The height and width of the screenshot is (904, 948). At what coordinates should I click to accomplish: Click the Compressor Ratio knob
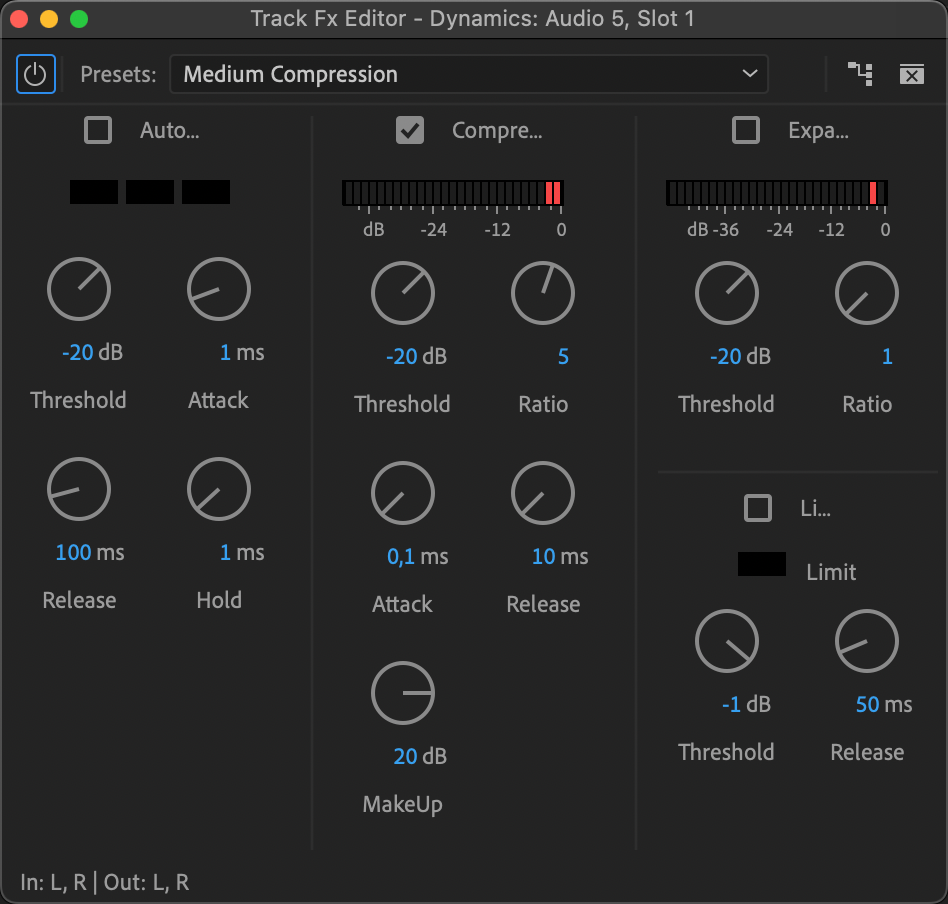(x=543, y=293)
